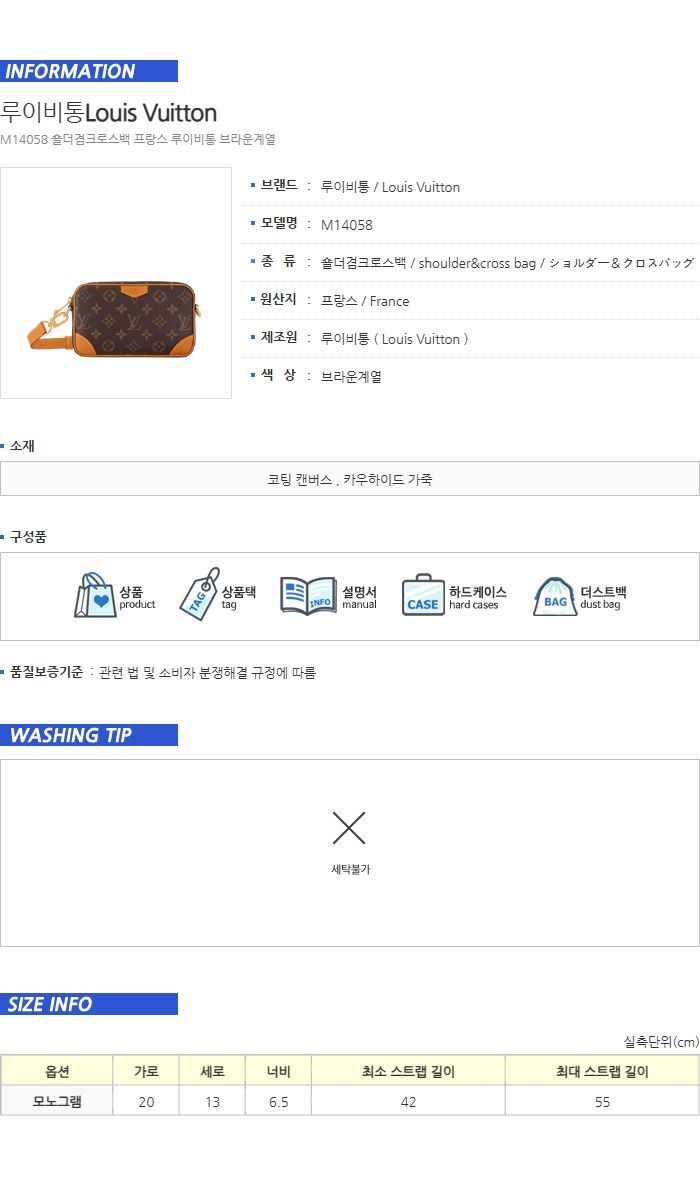Select the INFORMATION section header
The image size is (700, 1201).
coord(89,71)
